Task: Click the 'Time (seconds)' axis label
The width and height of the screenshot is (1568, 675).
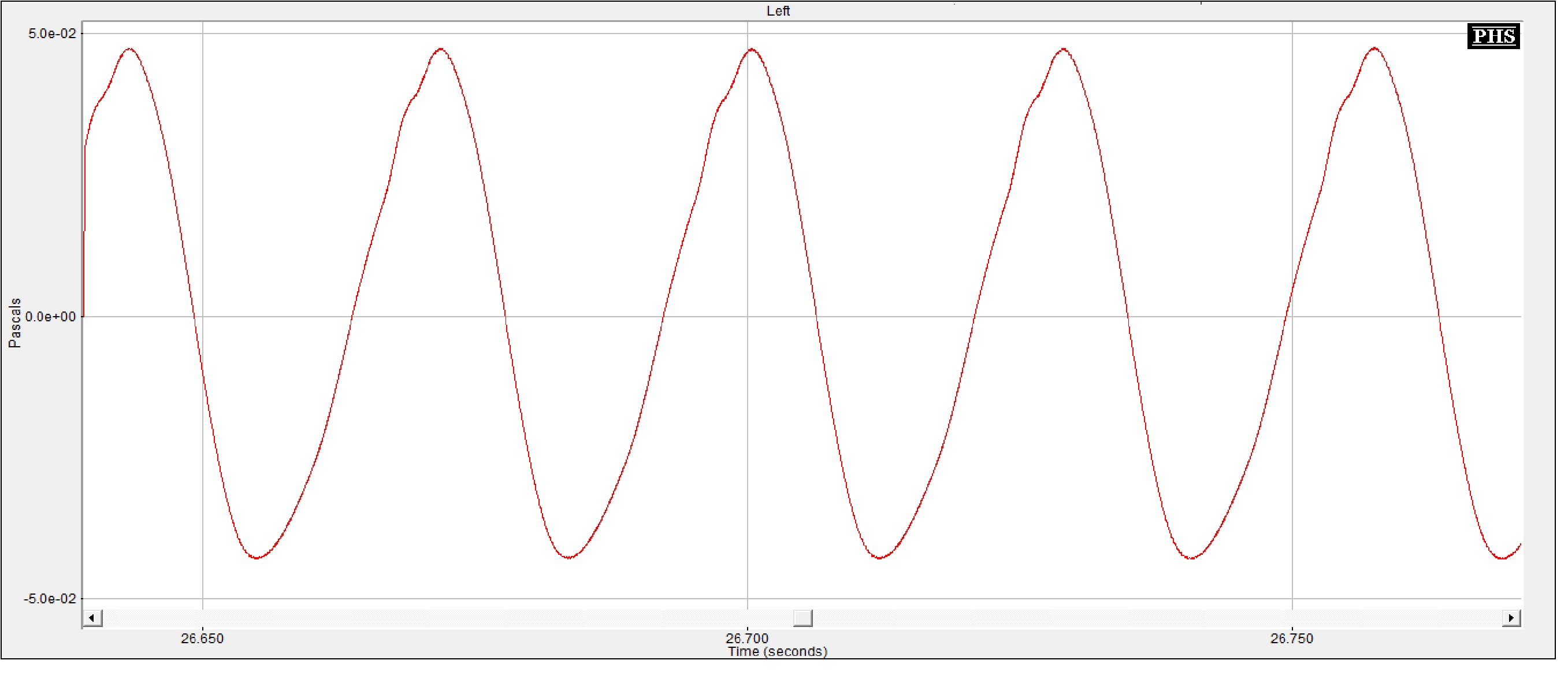Action: pyautogui.click(x=778, y=652)
